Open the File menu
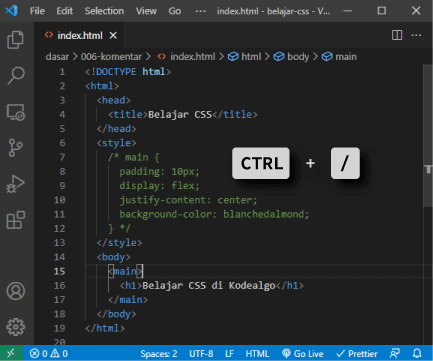 coord(37,11)
